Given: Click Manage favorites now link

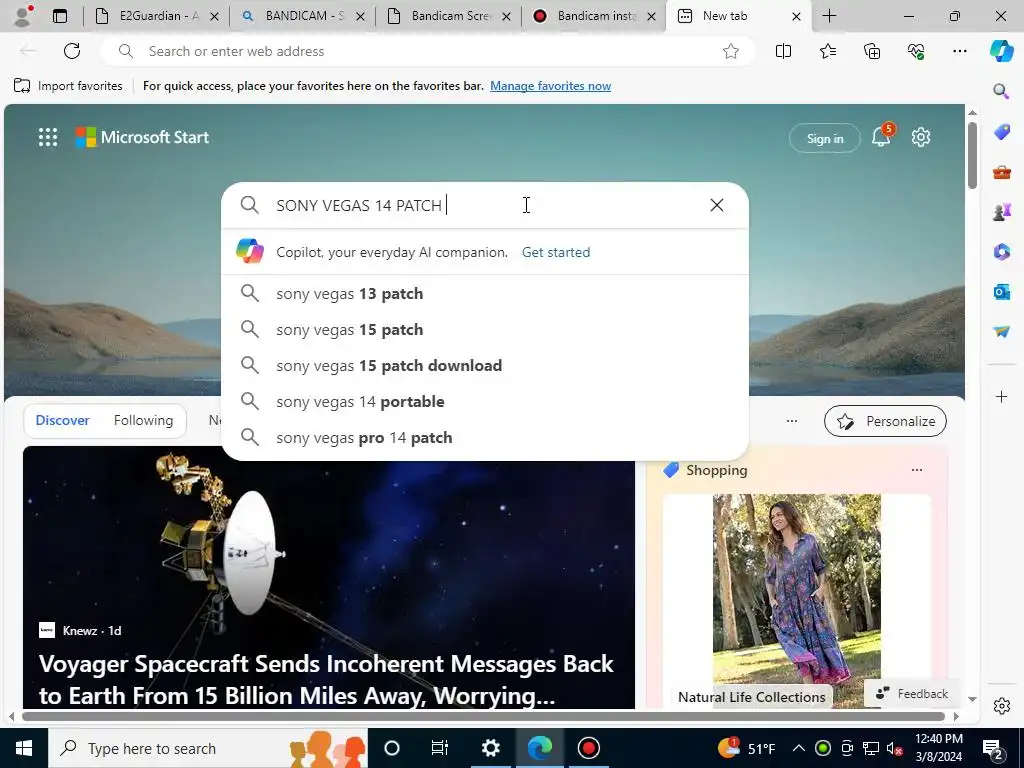Looking at the screenshot, I should (551, 86).
